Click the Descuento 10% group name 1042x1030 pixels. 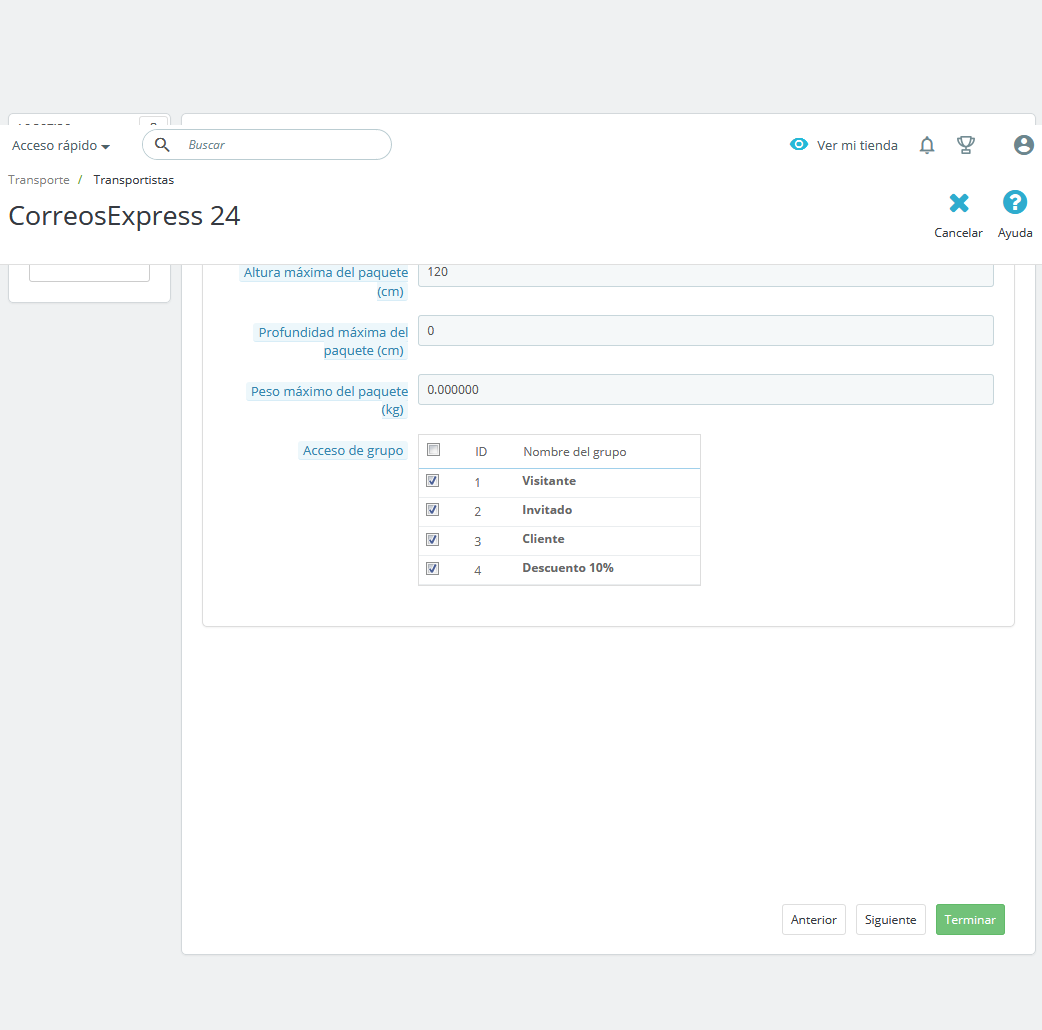568,568
